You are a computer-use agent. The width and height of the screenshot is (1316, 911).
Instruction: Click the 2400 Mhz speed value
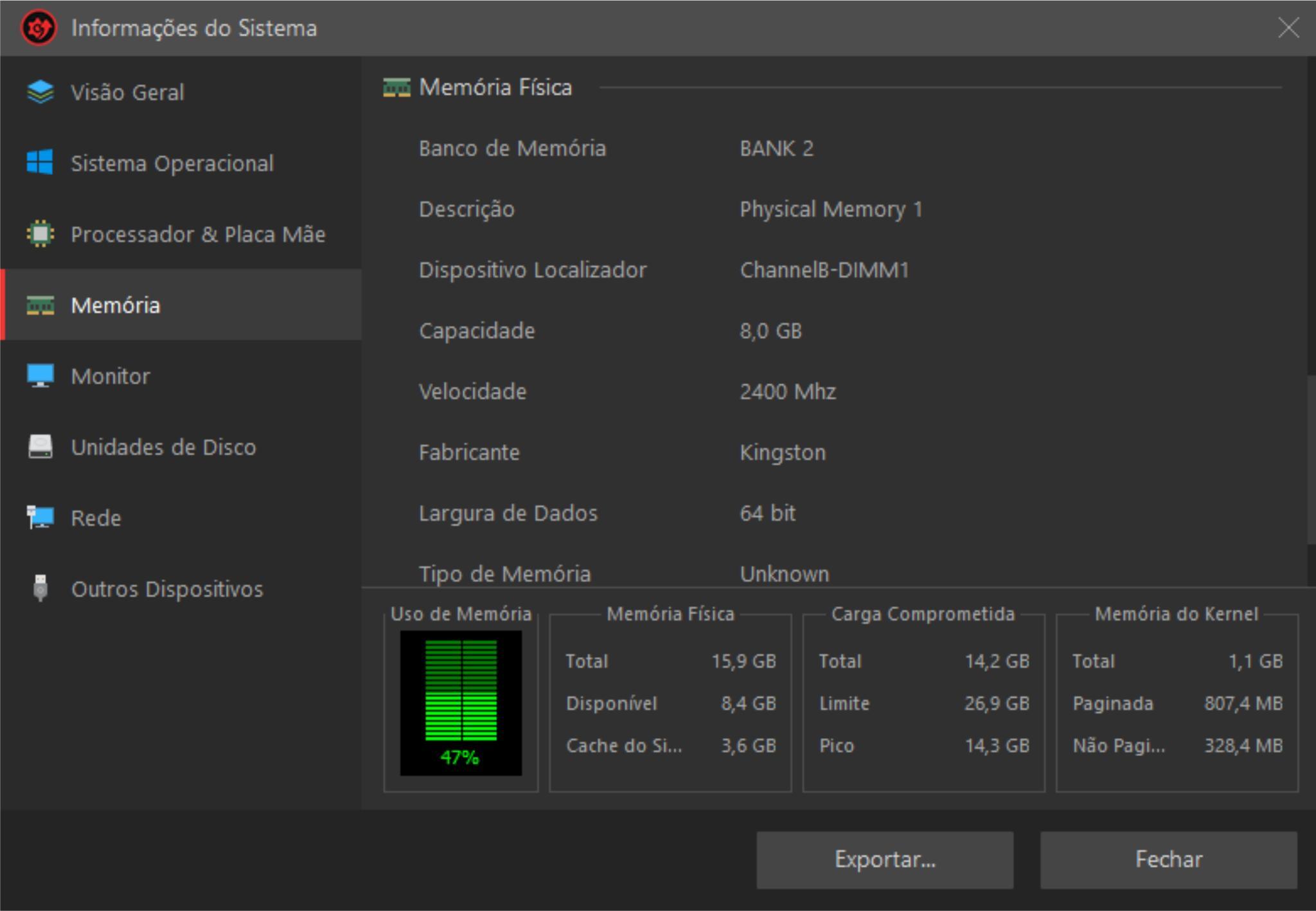[788, 392]
